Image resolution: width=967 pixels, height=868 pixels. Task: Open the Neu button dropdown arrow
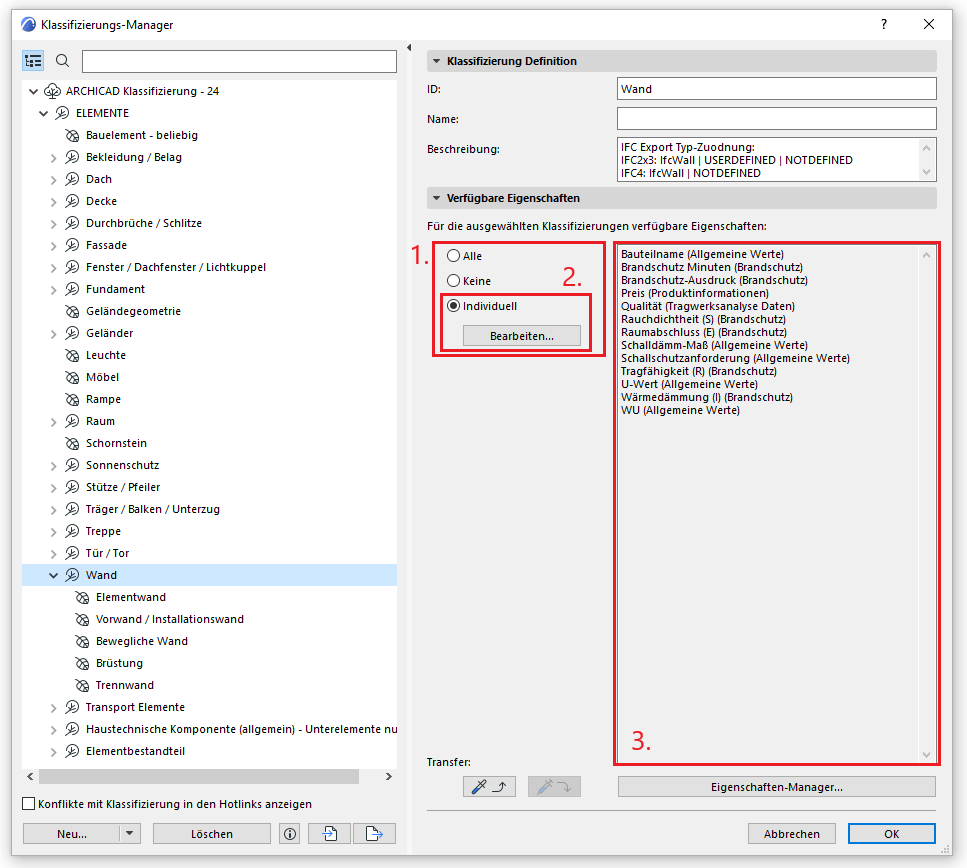[x=129, y=833]
